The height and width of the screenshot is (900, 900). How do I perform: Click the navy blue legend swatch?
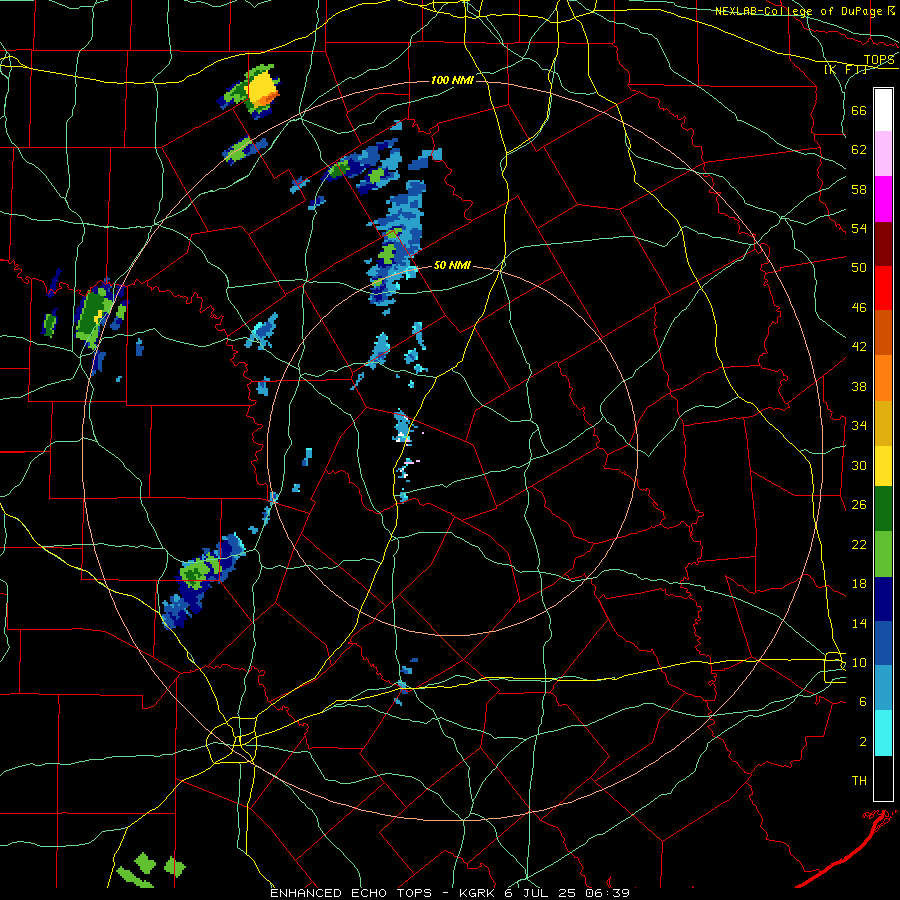[883, 599]
